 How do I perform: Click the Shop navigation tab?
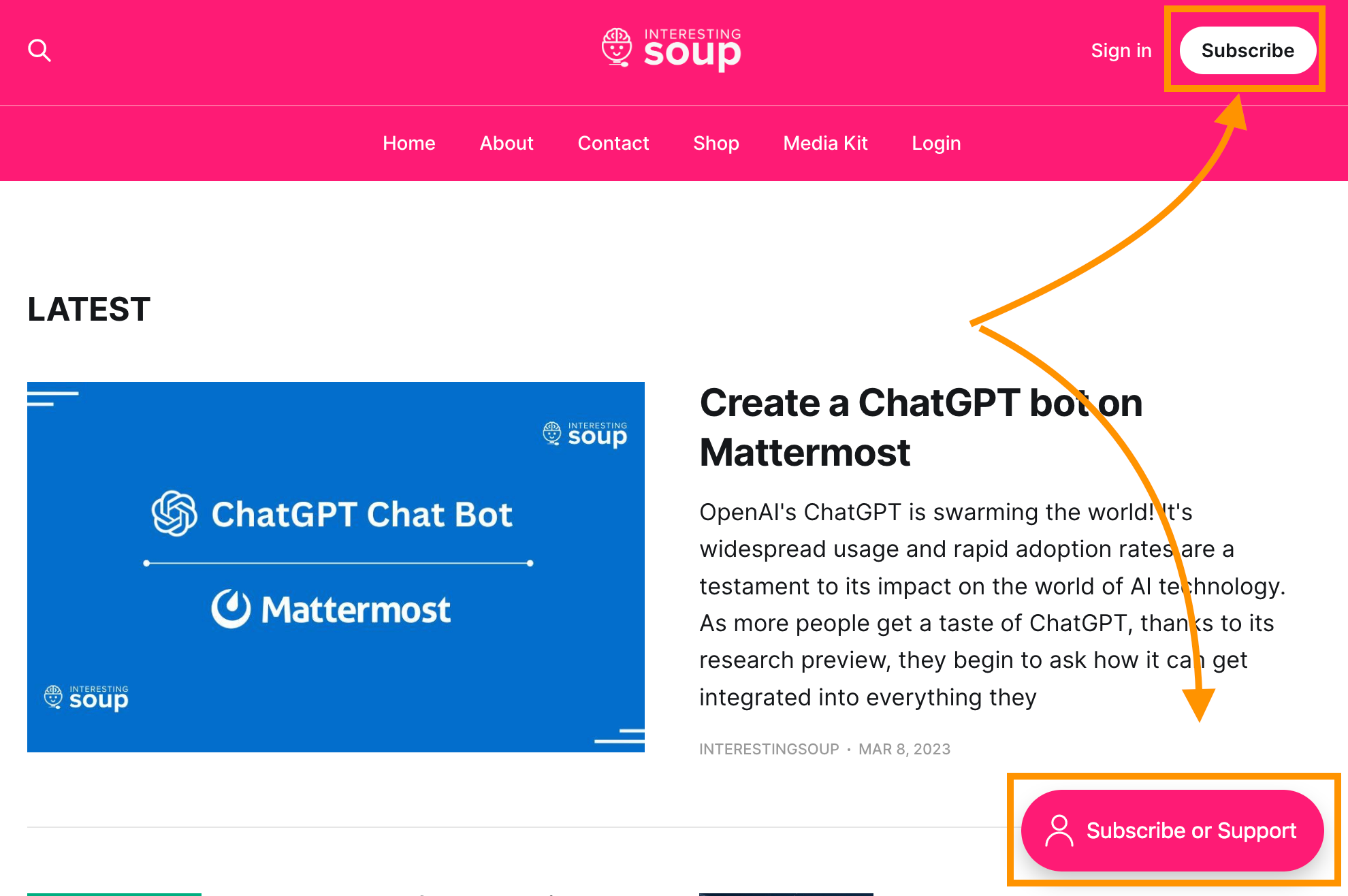click(x=716, y=143)
